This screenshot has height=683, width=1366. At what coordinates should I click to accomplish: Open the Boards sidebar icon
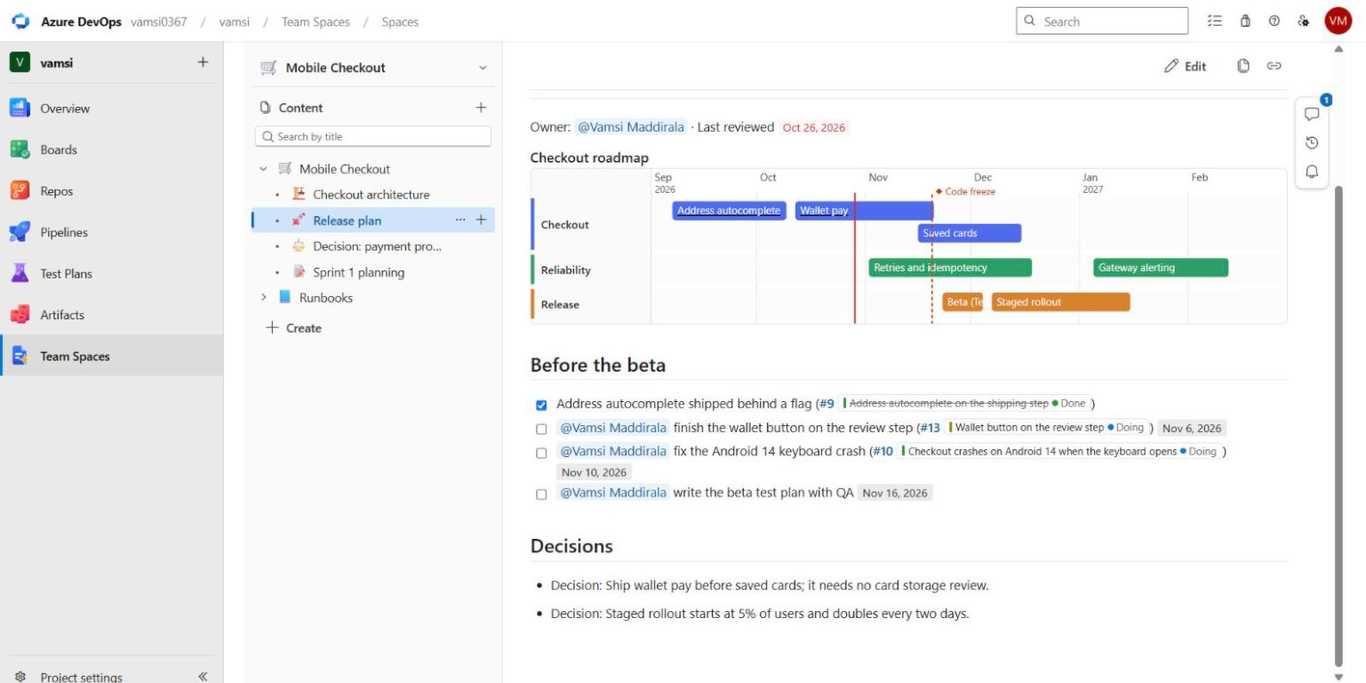20,149
